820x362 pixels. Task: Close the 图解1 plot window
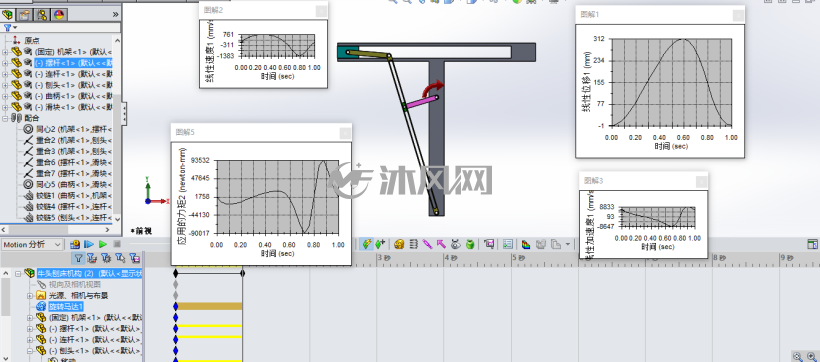click(738, 15)
